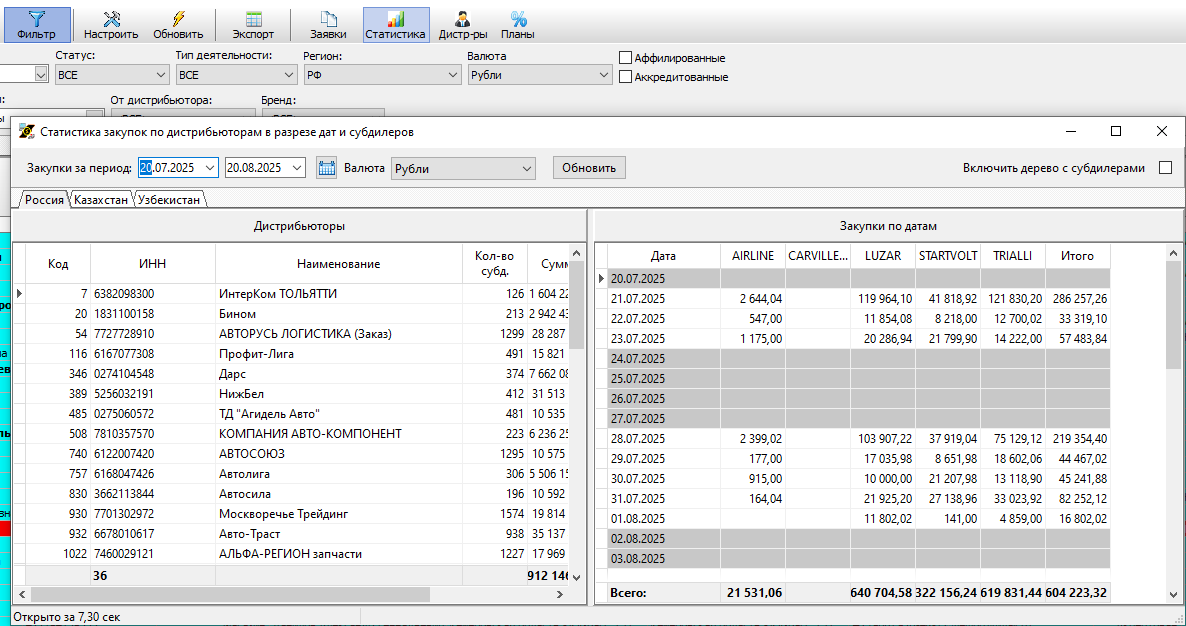Select the Статистика chart icon
The width and height of the screenshot is (1186, 626).
396,18
